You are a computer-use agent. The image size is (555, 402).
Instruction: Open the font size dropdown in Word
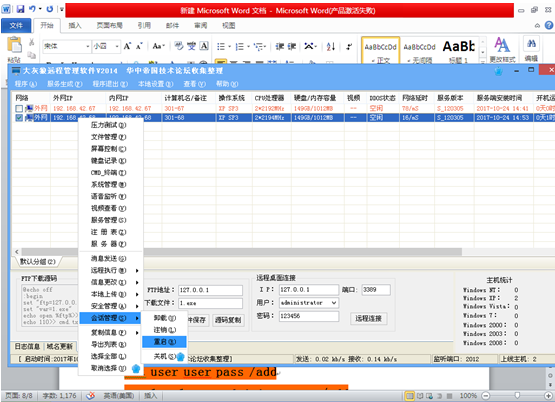point(117,46)
